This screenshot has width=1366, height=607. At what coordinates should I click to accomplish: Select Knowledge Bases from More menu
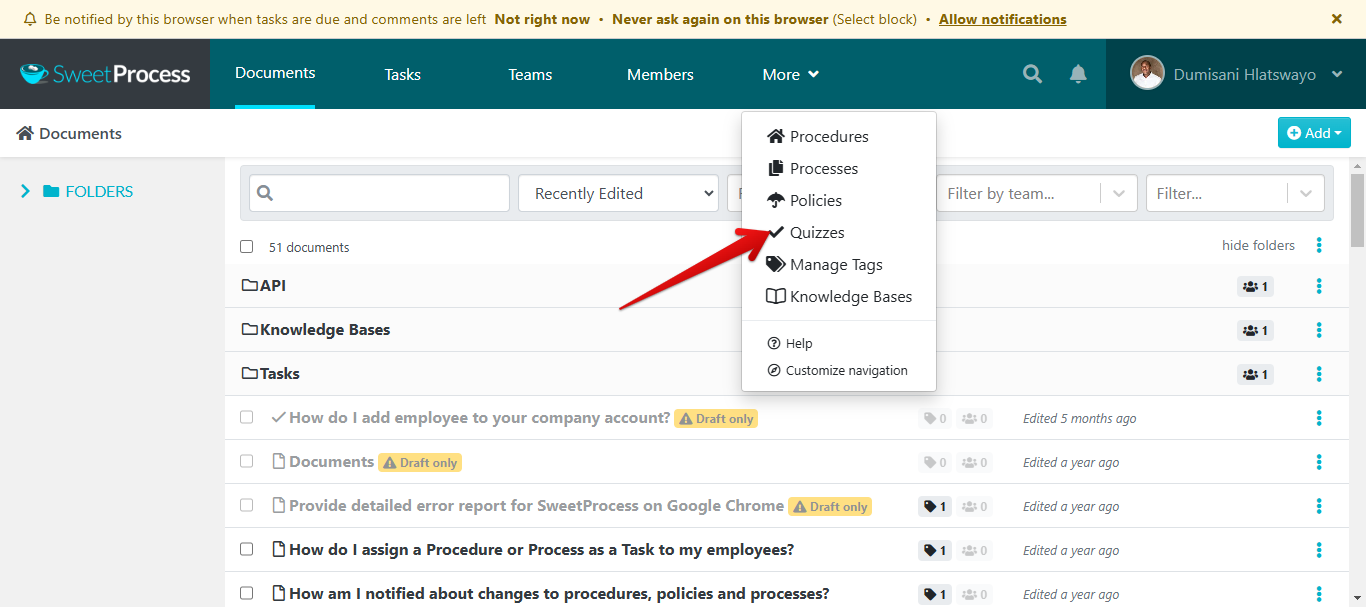pyautogui.click(x=839, y=297)
